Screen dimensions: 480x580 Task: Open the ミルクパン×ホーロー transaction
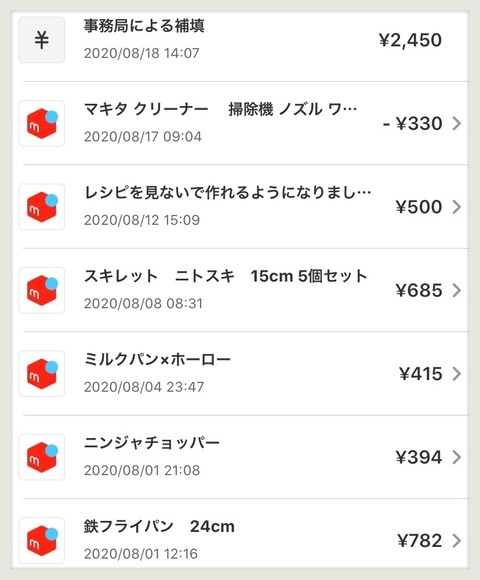tap(240, 374)
